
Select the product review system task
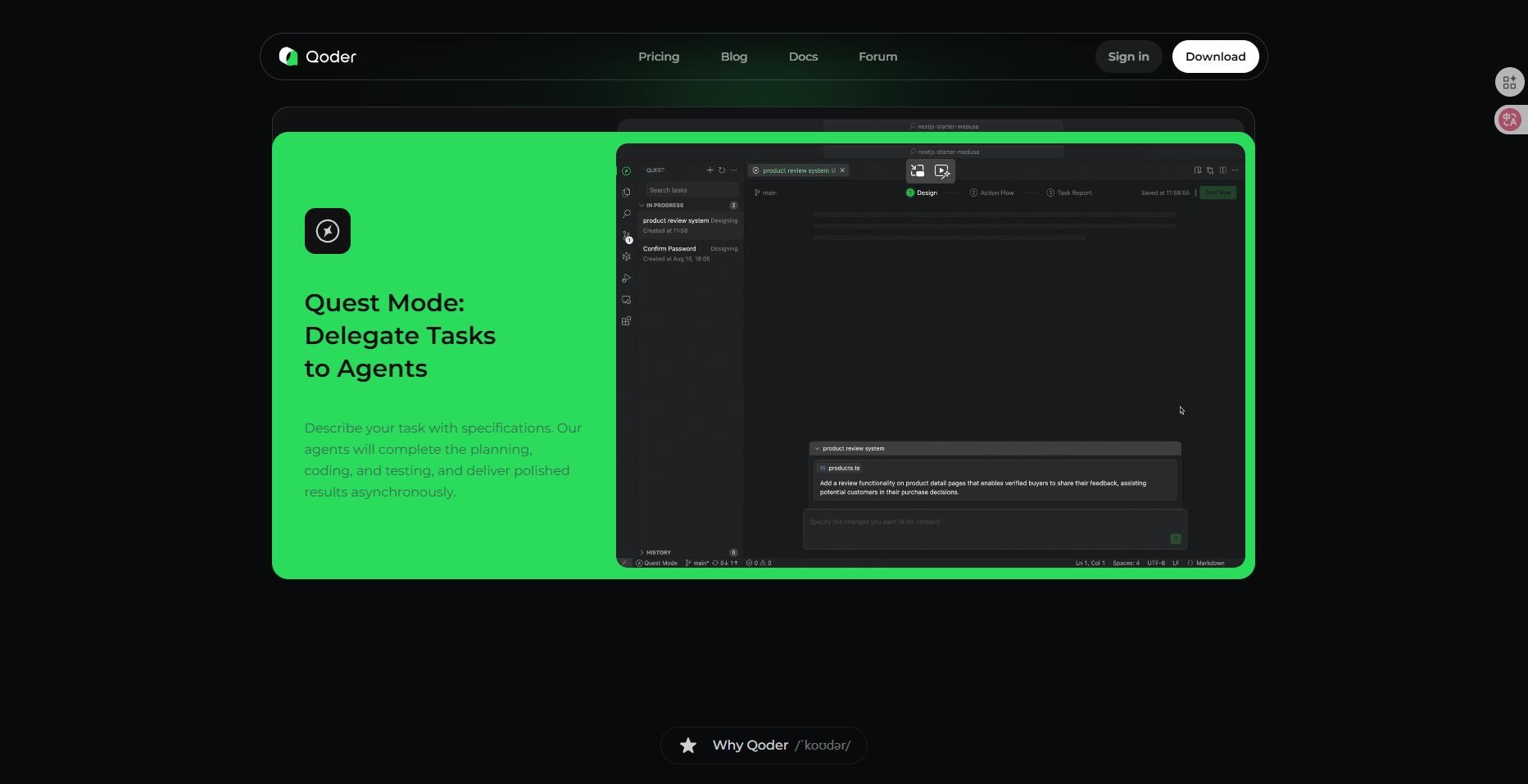point(690,225)
